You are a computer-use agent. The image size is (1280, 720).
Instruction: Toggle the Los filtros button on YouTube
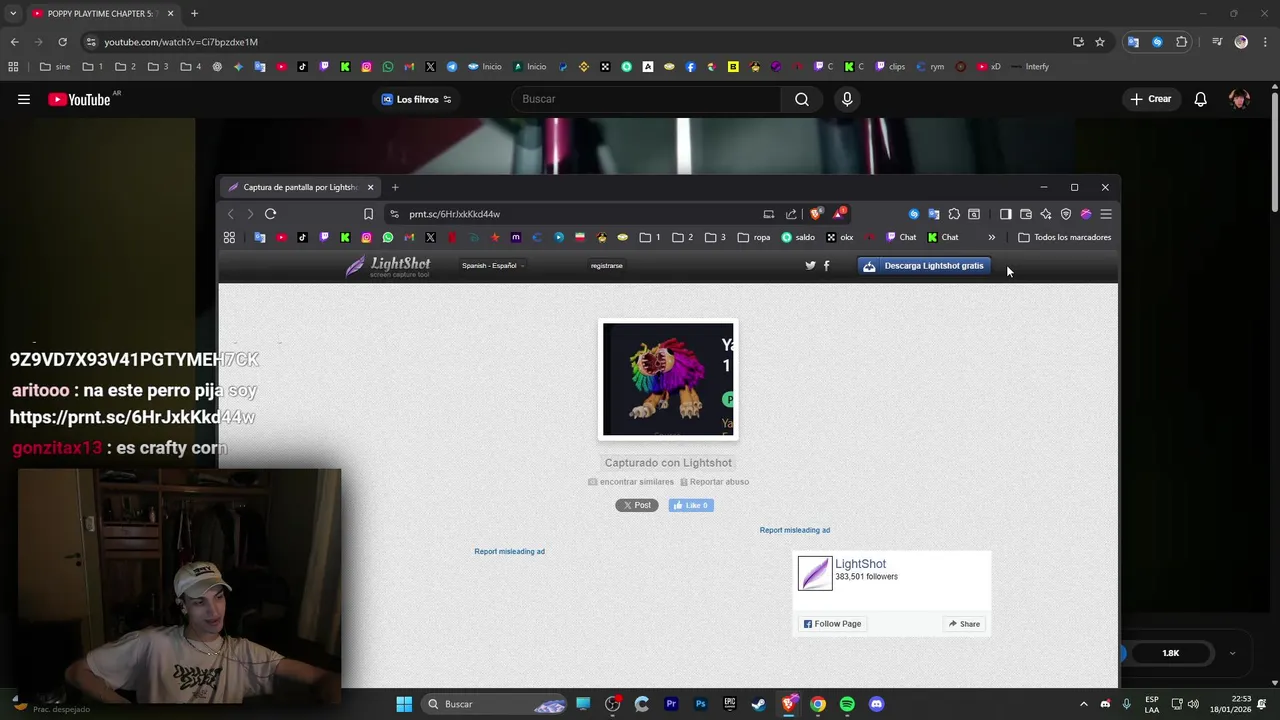pyautogui.click(x=417, y=99)
